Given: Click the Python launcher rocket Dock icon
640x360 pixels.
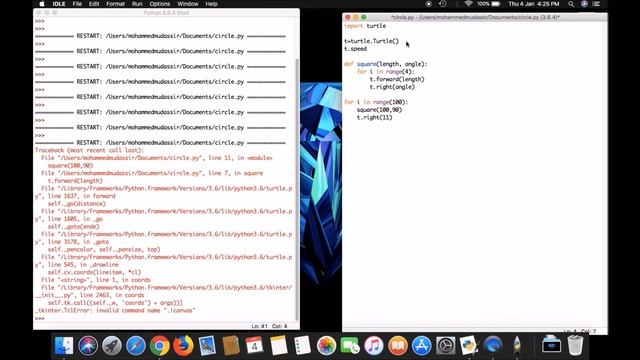Looking at the screenshot, I should click(x=517, y=346).
